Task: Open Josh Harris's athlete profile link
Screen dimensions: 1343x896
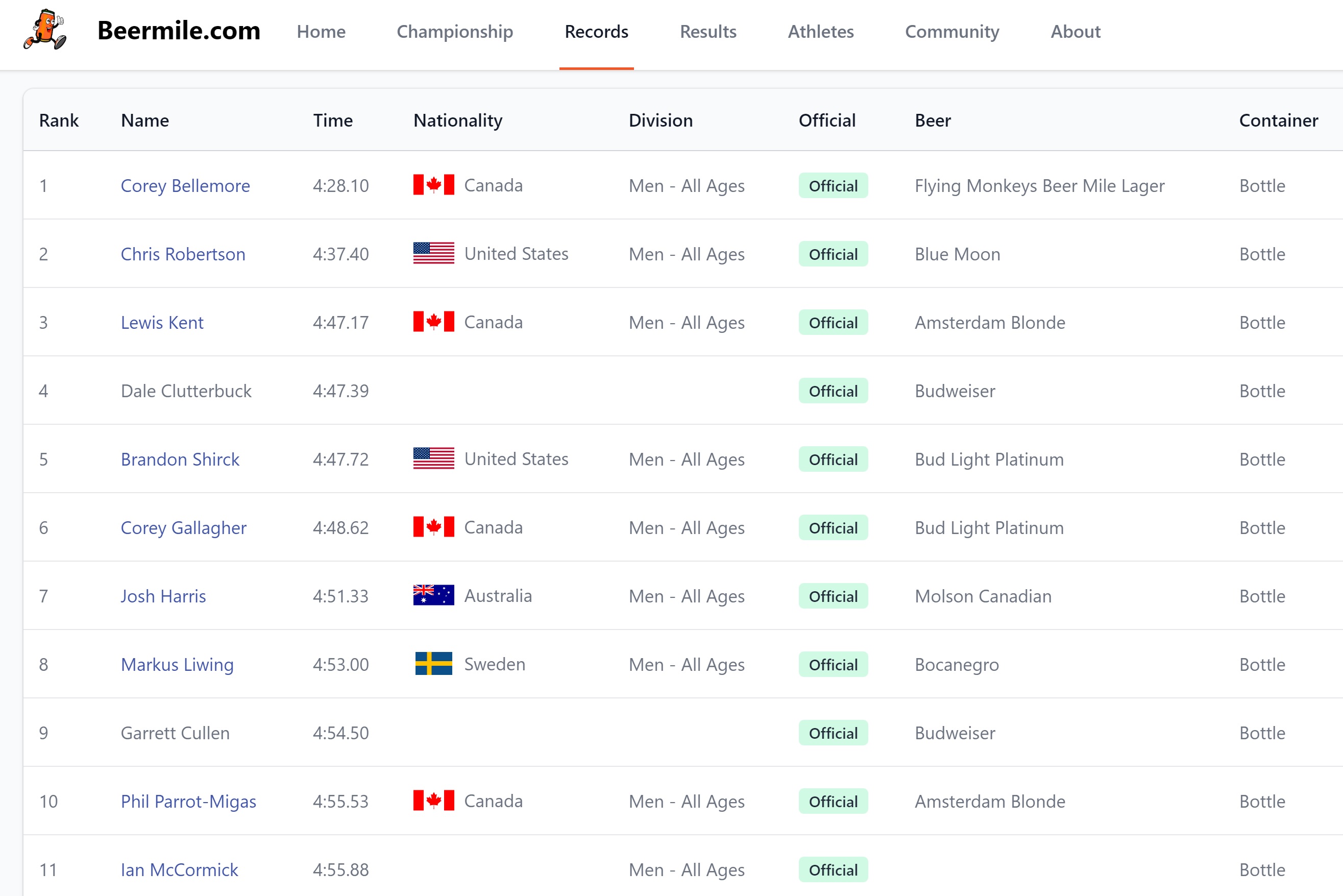Action: [163, 596]
